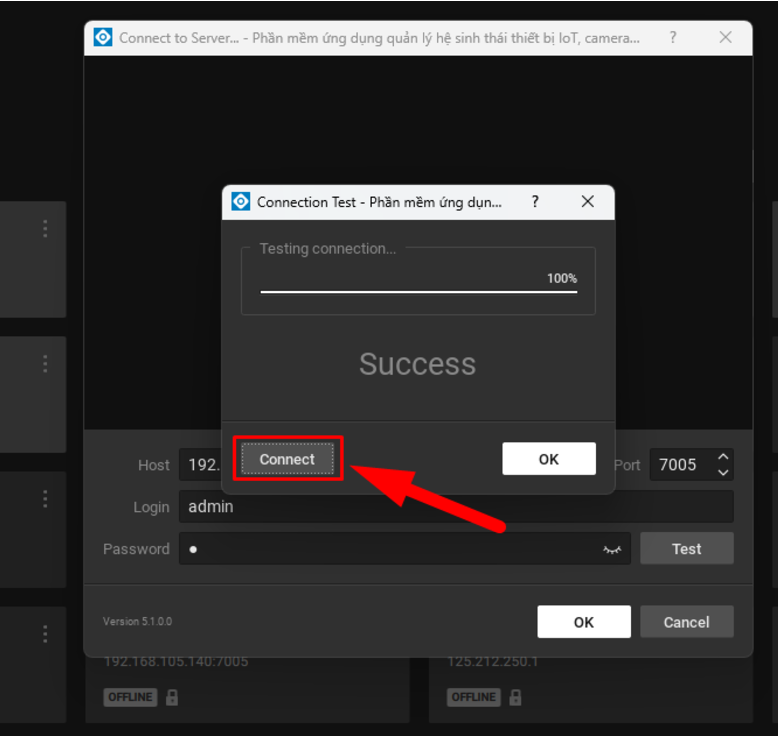Open the second tile's three-dot menu on left

click(45, 364)
